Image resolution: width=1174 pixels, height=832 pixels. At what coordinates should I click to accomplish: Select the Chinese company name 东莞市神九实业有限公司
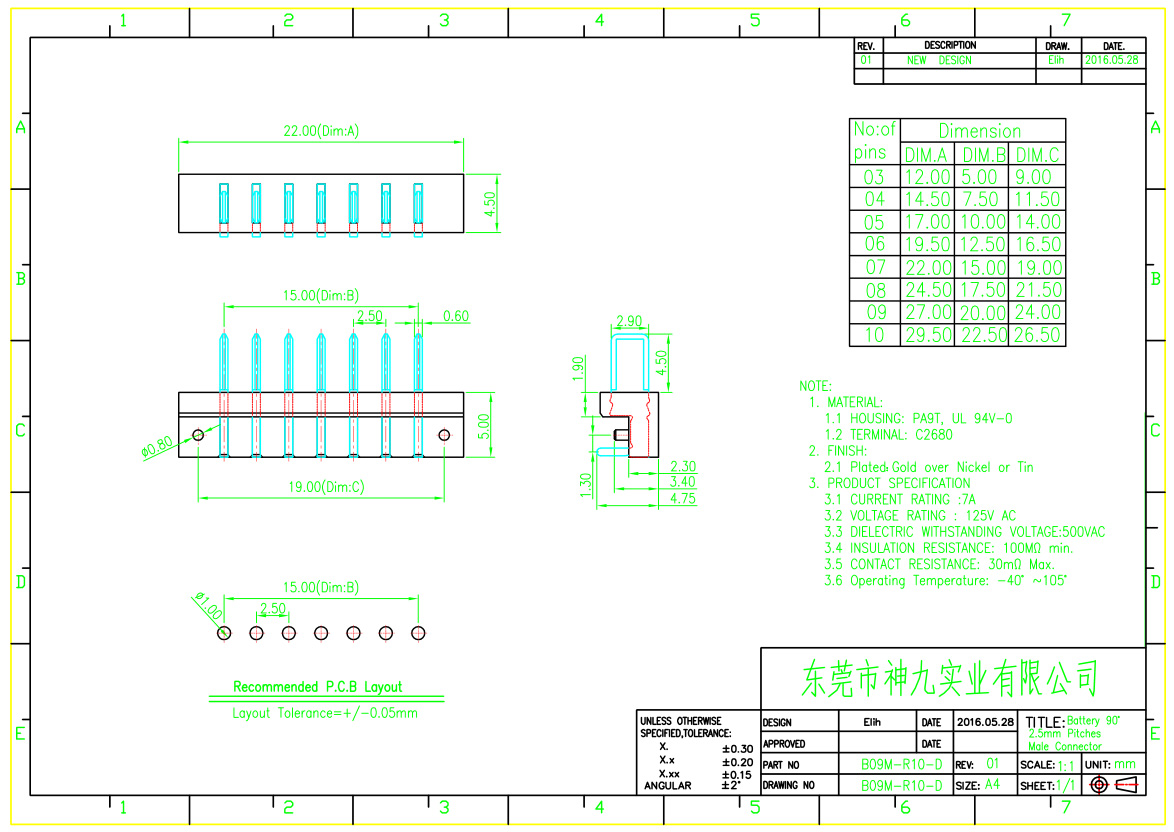point(949,678)
